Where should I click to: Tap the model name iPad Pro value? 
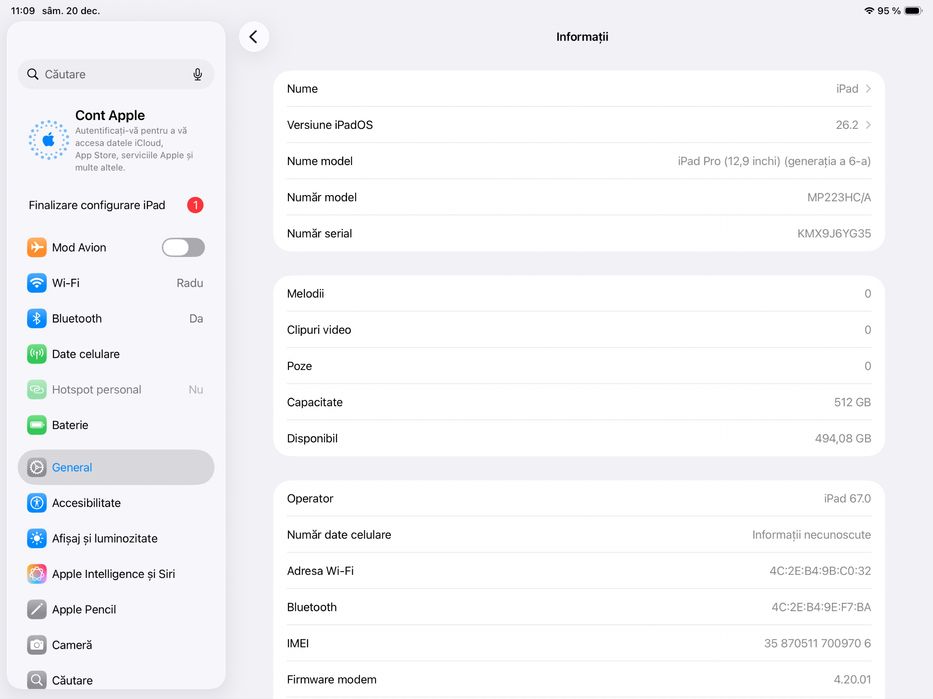(774, 161)
